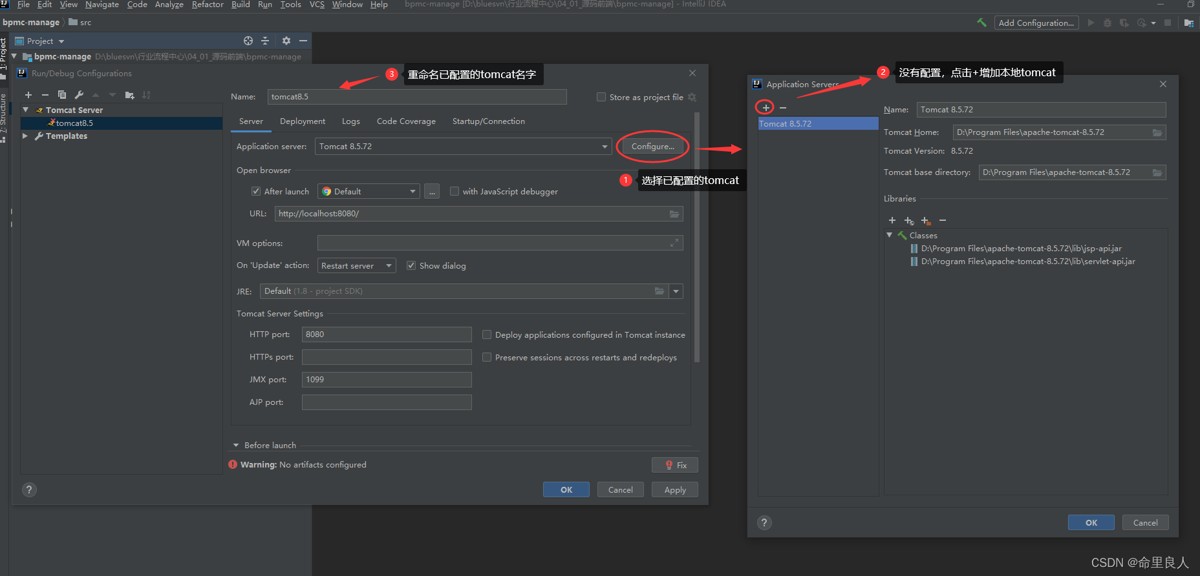
Task: Create new folder icon in Run/Debug toolbar
Action: [x=129, y=95]
